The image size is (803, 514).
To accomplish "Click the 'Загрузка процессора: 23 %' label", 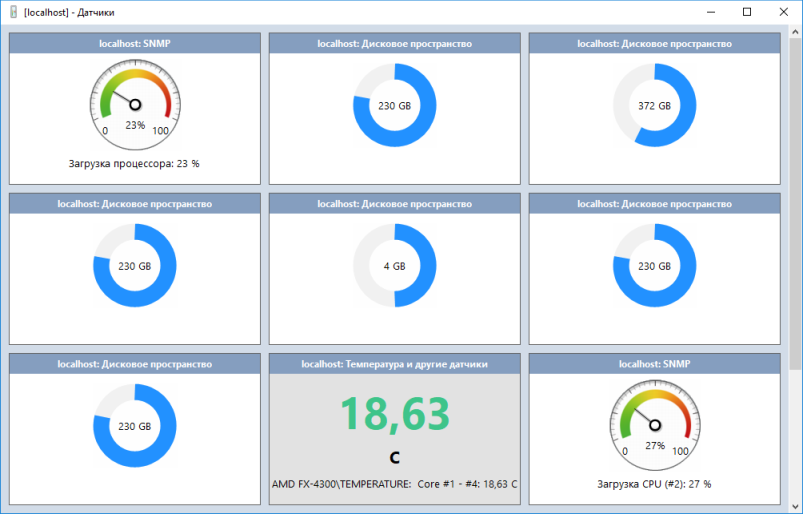I will [134, 164].
